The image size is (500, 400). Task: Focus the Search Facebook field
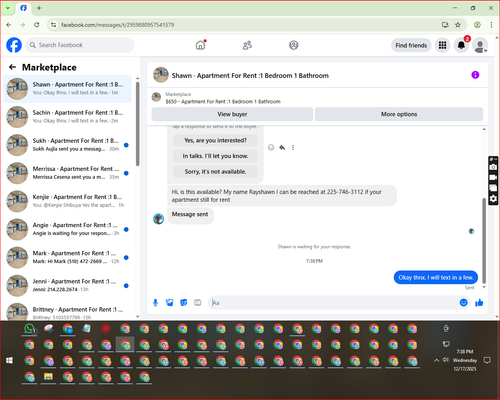[x=80, y=45]
